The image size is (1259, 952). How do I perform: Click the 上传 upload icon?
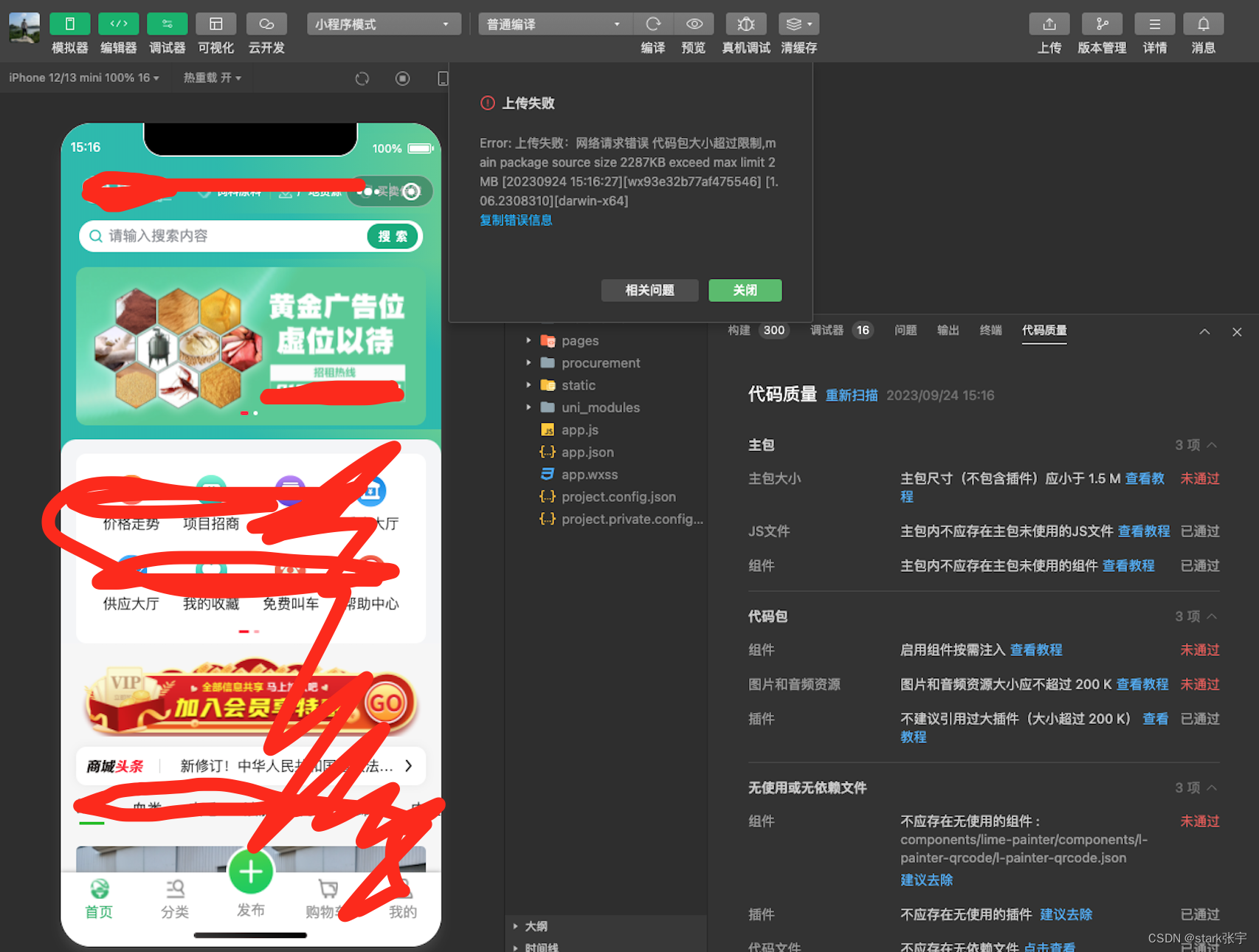[1049, 24]
